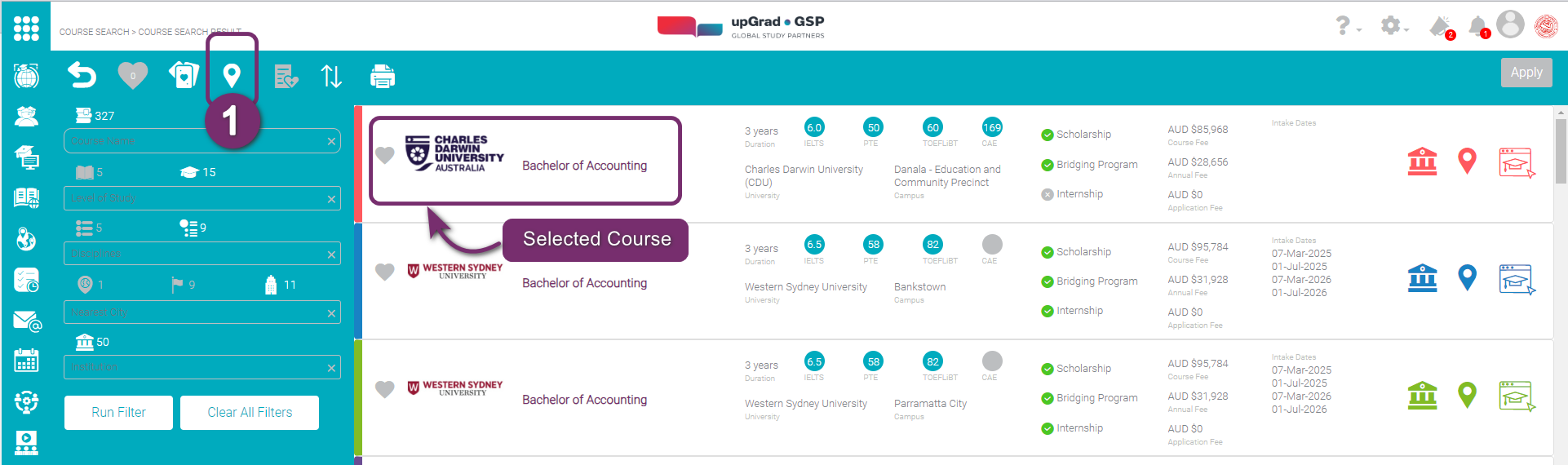Viewport: 1568px width, 465px height.
Task: Expand the help question mark dropdown
Action: pos(1347,26)
